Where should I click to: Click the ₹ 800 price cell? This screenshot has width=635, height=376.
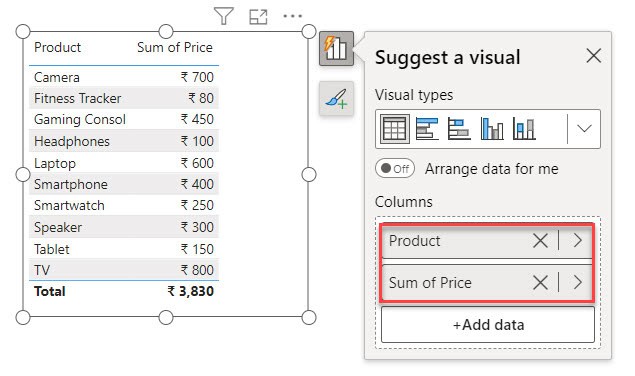tap(197, 270)
